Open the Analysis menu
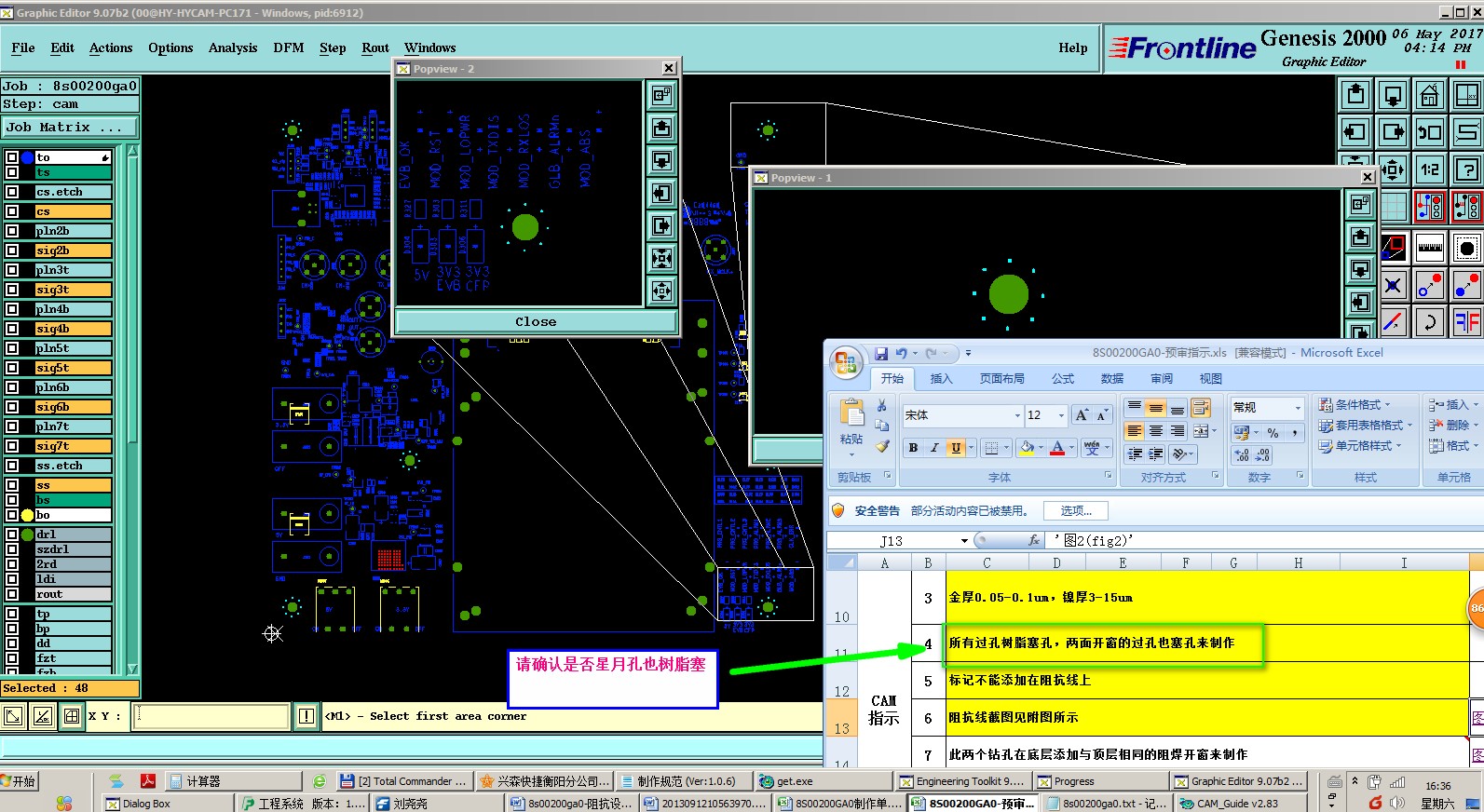Screen dimensions: 1484x812 (233, 47)
